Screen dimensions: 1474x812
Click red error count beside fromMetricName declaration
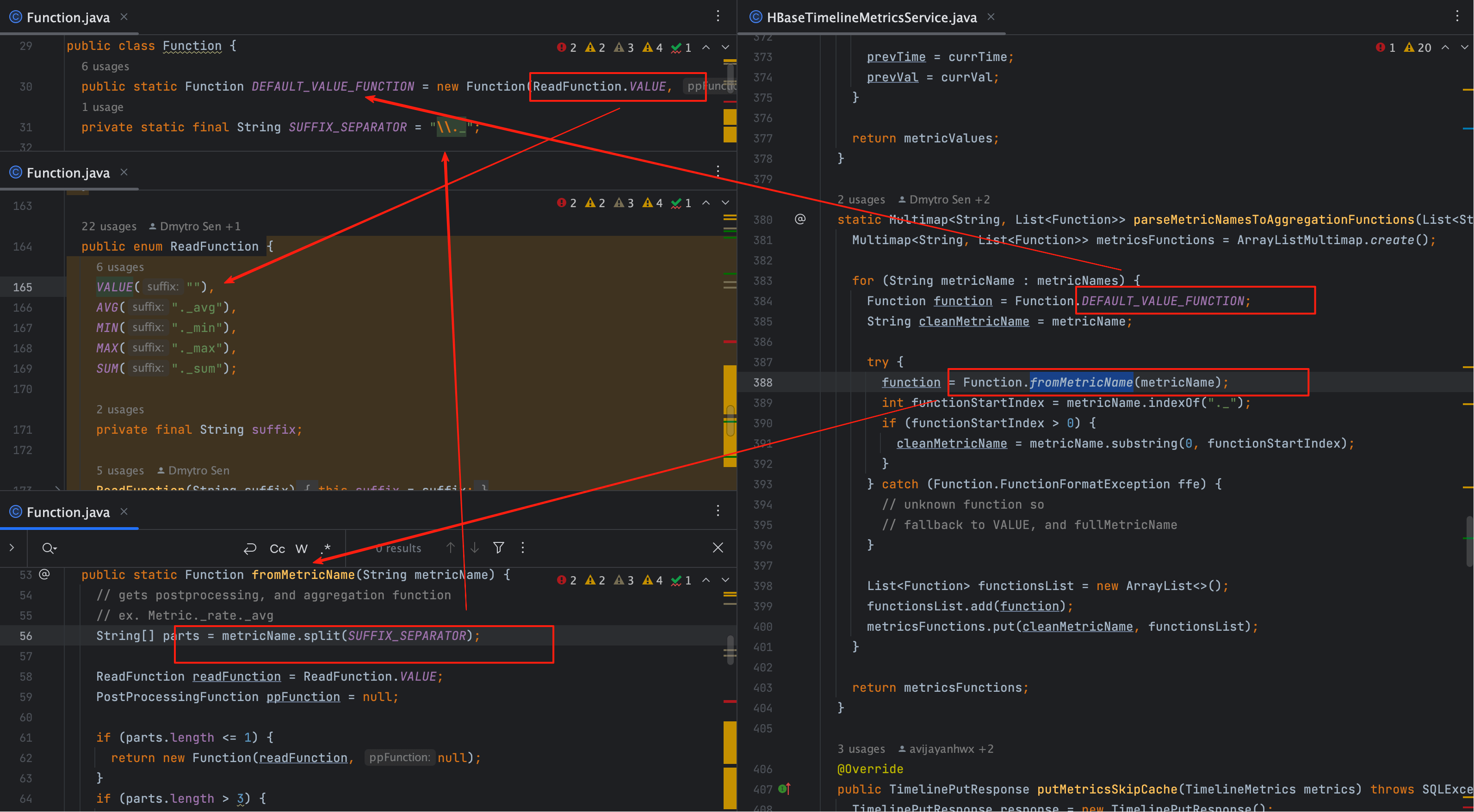pos(566,580)
